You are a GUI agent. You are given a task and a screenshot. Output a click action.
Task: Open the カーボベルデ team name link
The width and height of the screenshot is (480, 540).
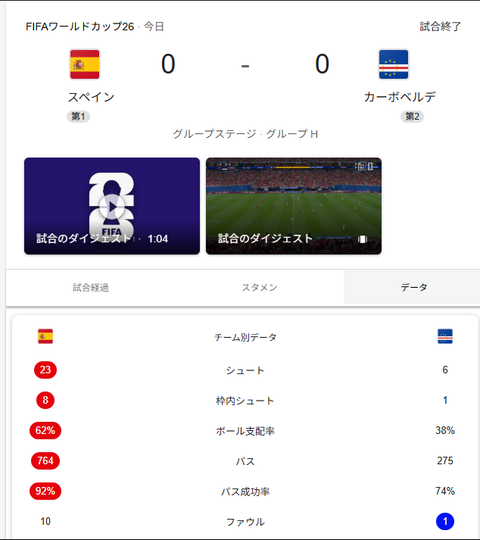click(400, 97)
